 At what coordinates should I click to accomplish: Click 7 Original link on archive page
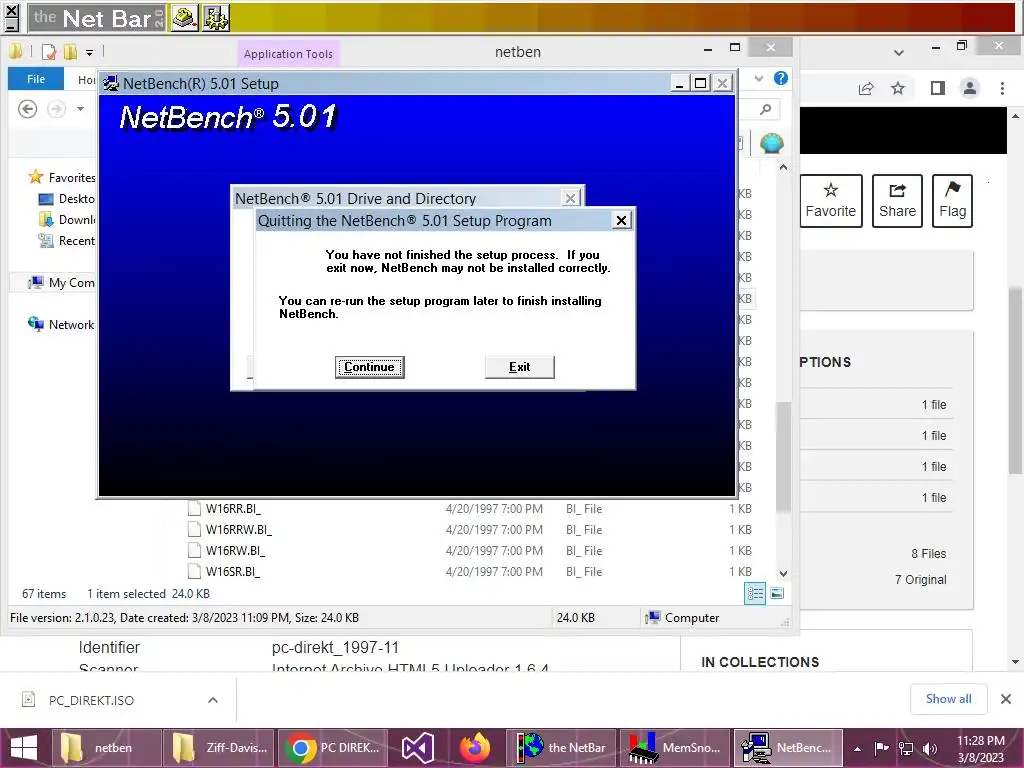click(x=920, y=580)
